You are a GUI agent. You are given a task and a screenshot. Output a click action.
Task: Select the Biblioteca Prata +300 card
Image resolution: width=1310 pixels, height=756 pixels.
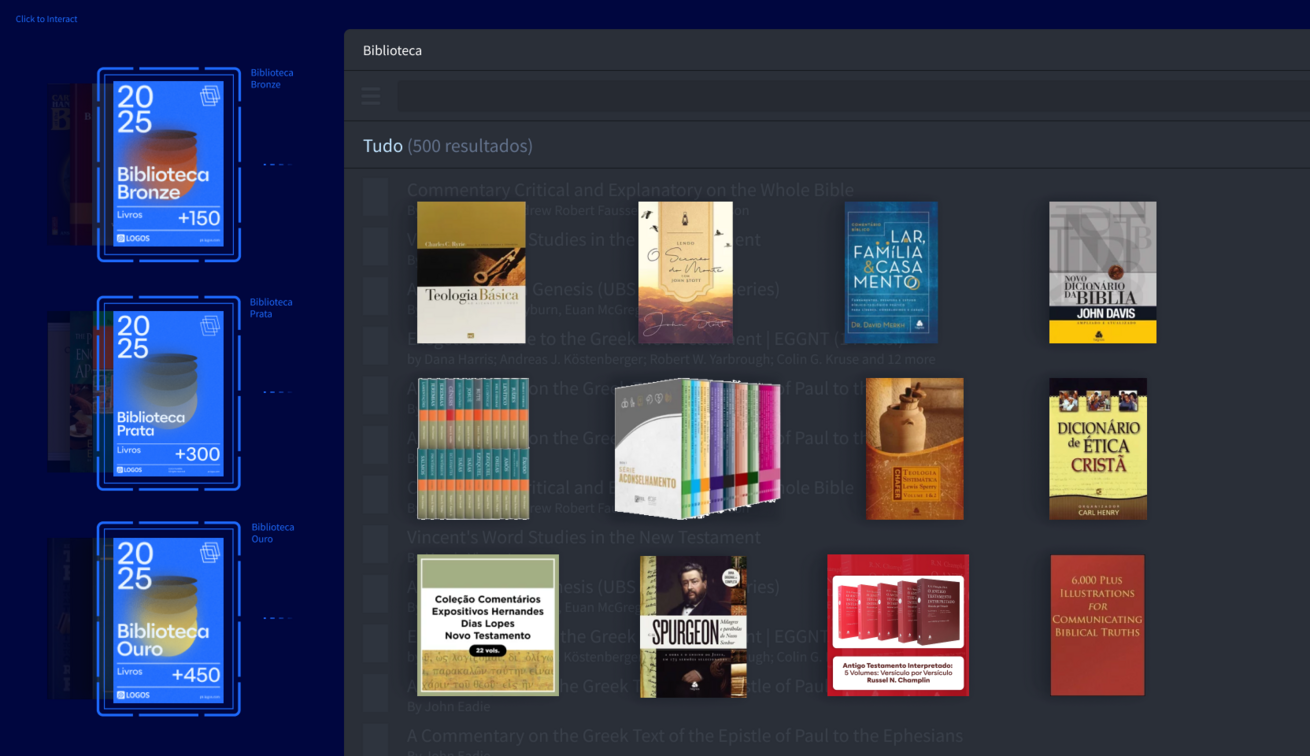click(168, 393)
